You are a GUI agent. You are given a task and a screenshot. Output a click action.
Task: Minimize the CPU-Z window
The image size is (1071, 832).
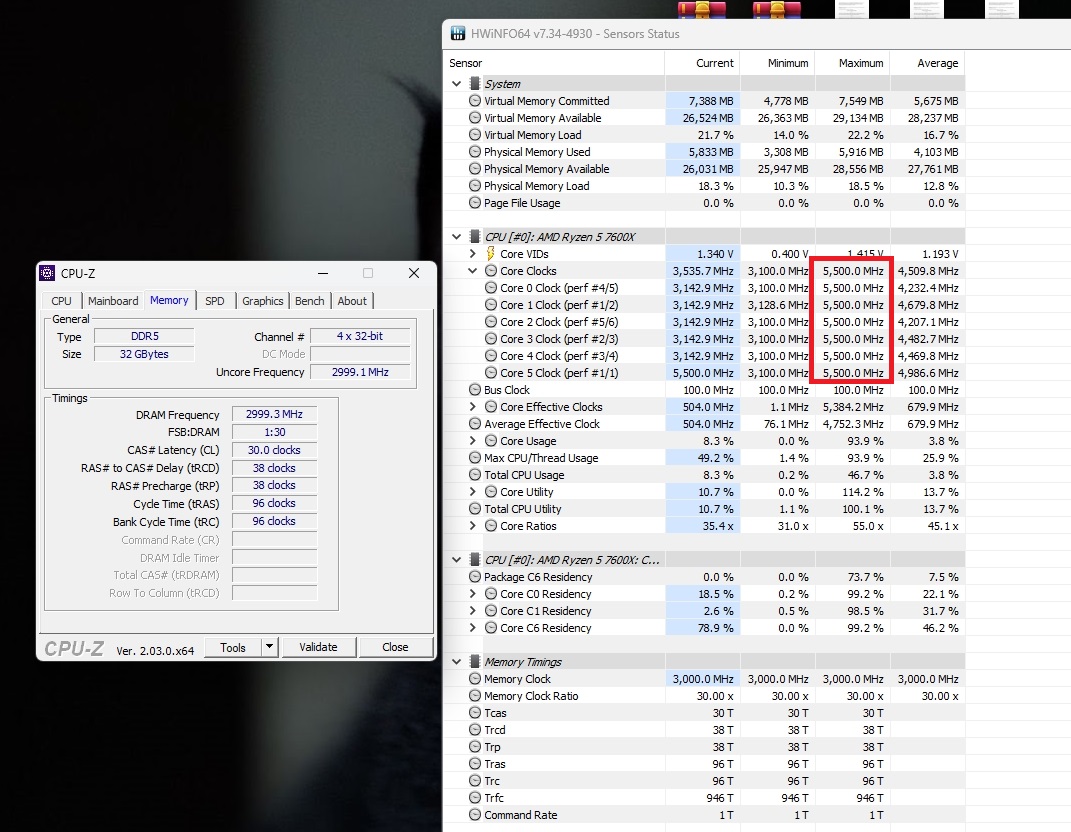[323, 273]
